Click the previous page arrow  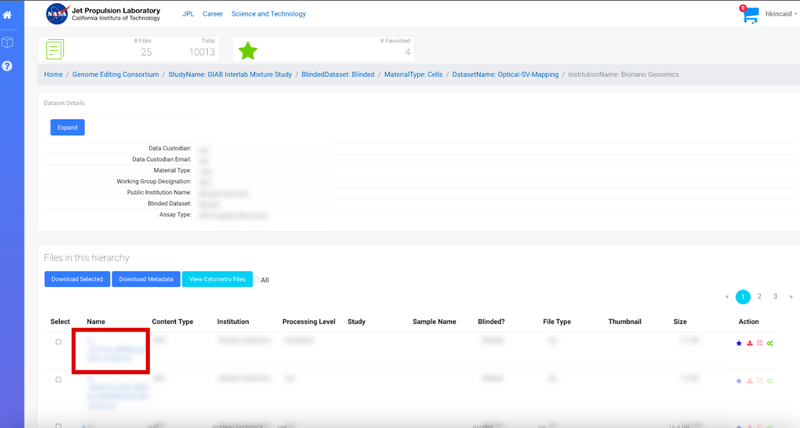727,296
